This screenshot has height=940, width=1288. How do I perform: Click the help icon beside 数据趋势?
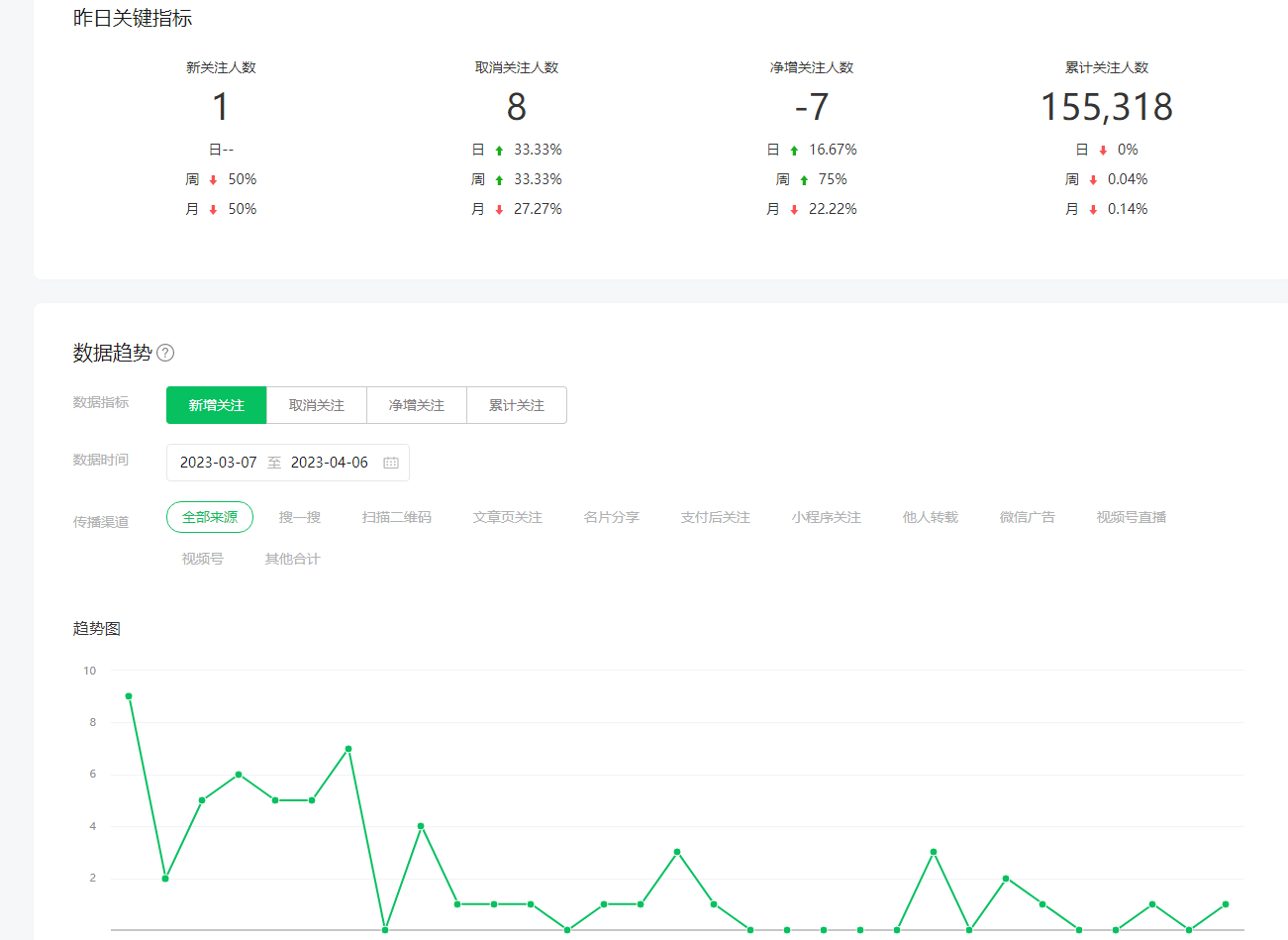coord(165,353)
